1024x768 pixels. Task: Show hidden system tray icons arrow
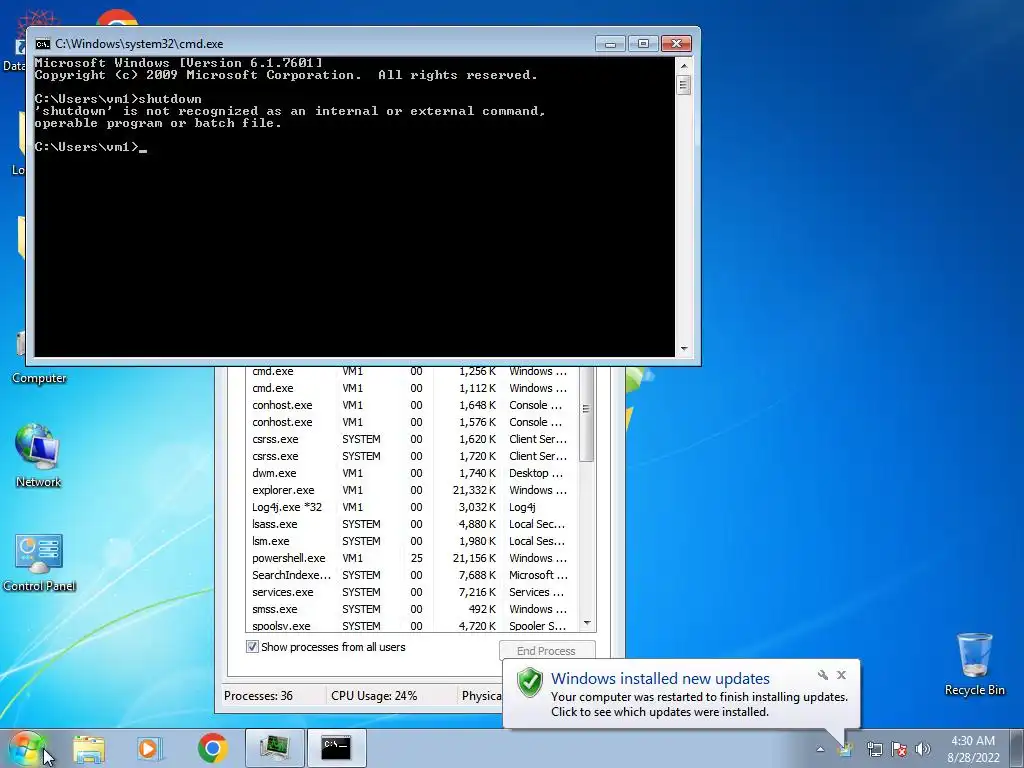pyautogui.click(x=820, y=749)
